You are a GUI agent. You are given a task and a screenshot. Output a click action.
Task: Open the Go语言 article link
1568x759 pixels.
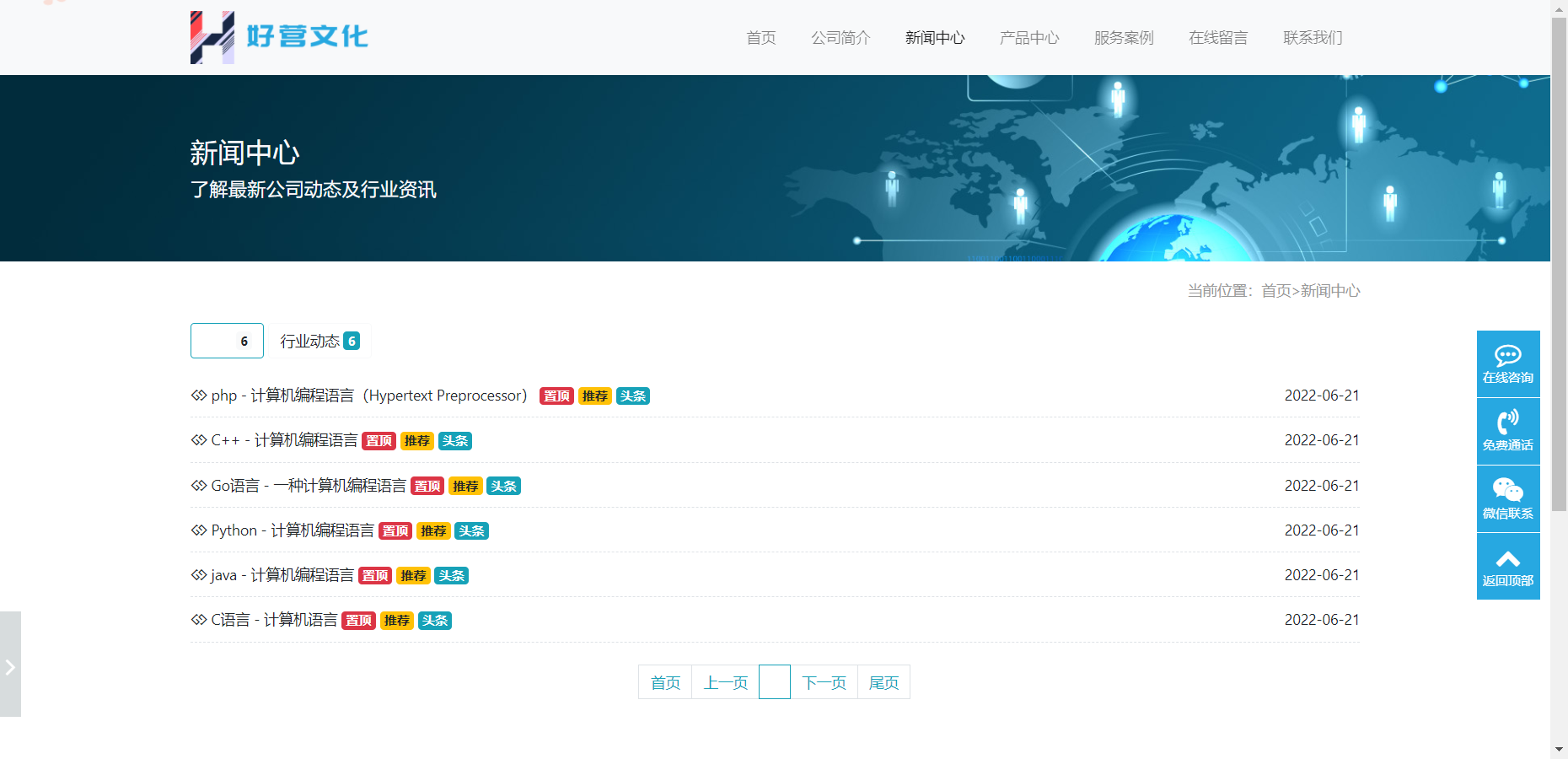[308, 486]
